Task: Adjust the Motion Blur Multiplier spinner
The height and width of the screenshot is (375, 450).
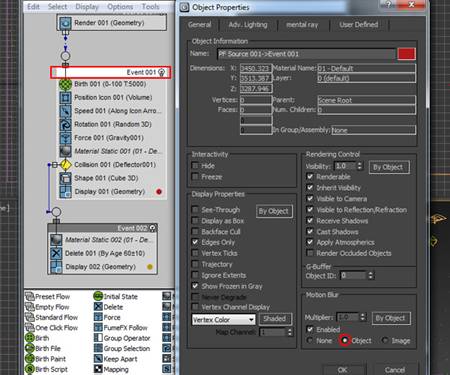Action: [x=363, y=317]
